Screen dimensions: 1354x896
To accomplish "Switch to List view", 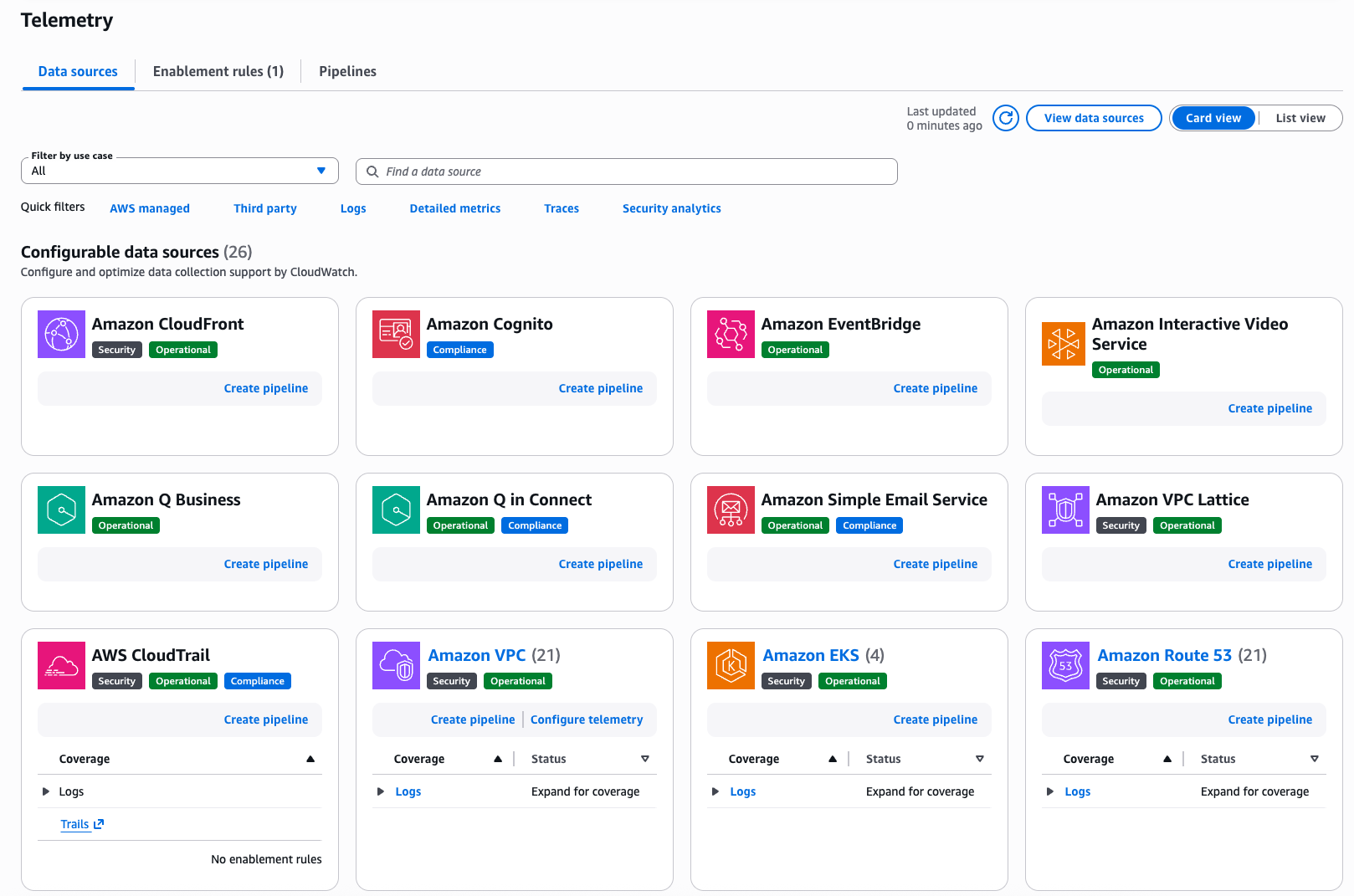I will tap(1300, 118).
